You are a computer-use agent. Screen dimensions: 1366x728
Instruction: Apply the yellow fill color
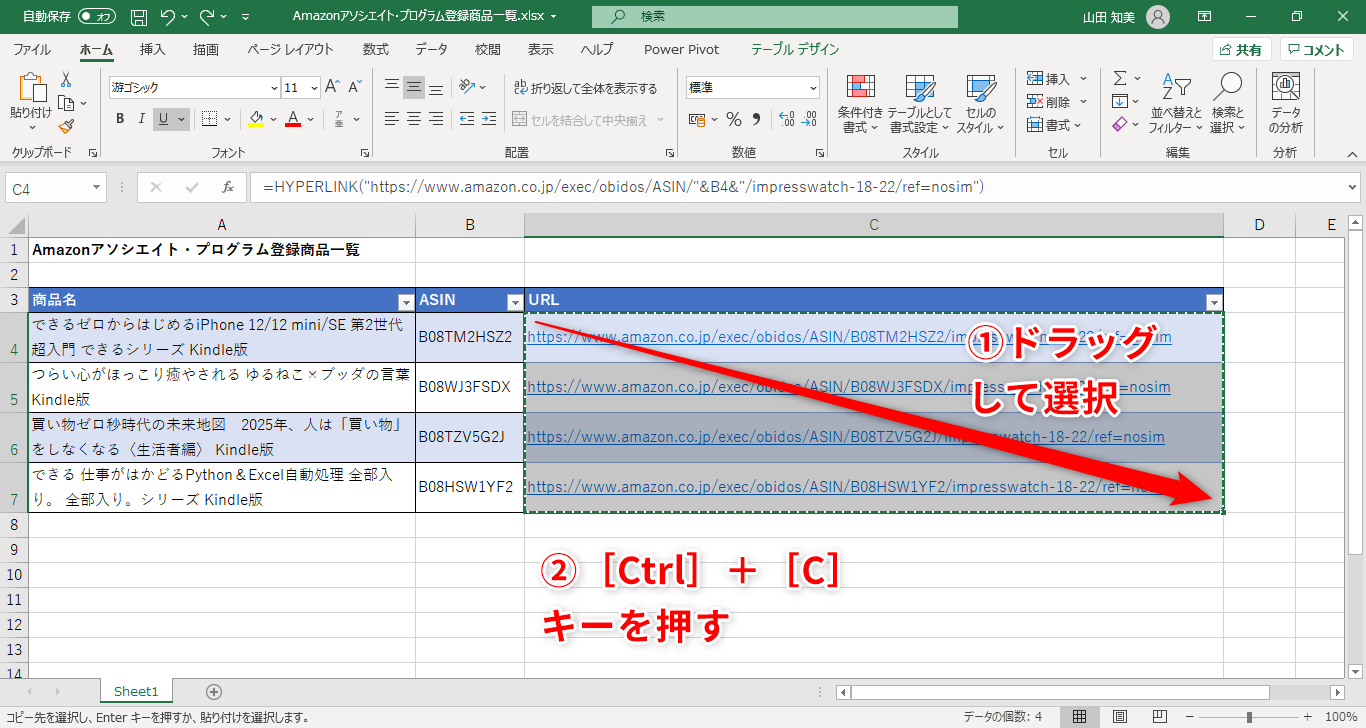click(256, 119)
